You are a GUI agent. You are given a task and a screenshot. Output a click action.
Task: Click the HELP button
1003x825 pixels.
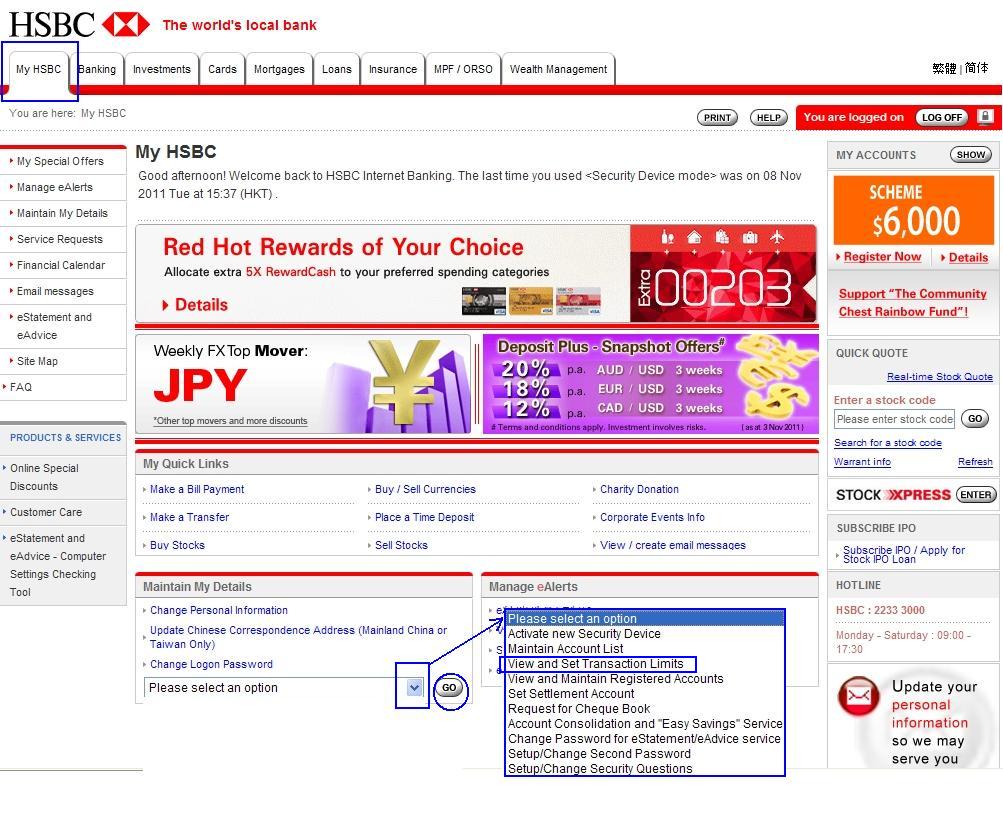tap(768, 118)
